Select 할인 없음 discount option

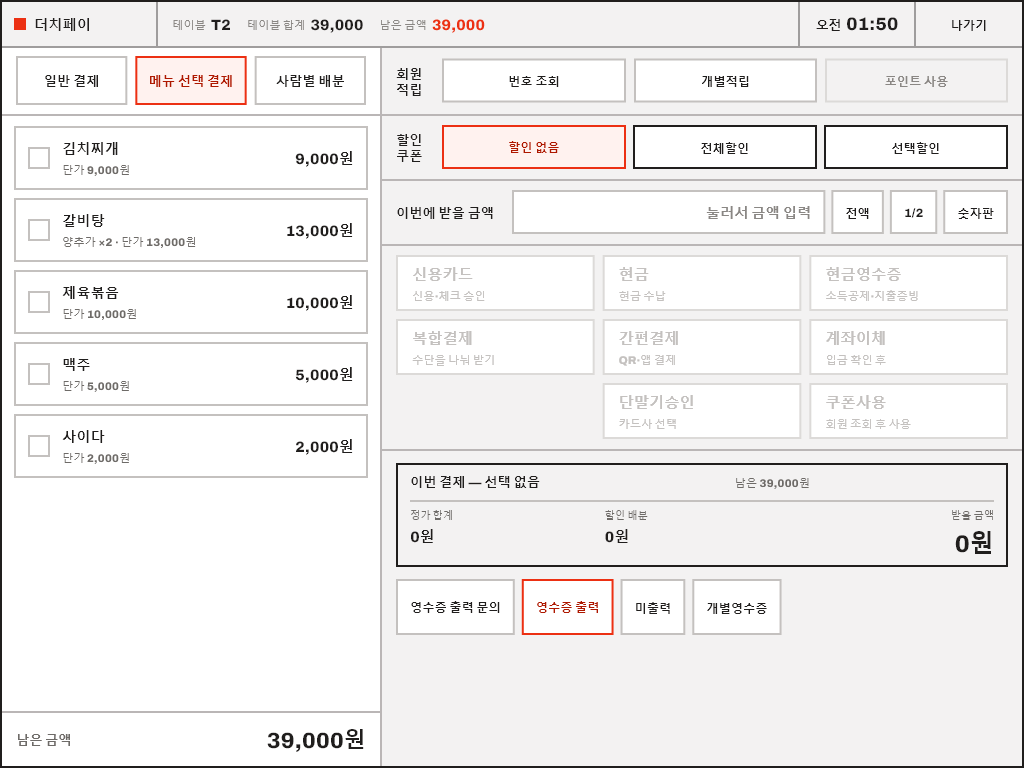pyautogui.click(x=534, y=147)
